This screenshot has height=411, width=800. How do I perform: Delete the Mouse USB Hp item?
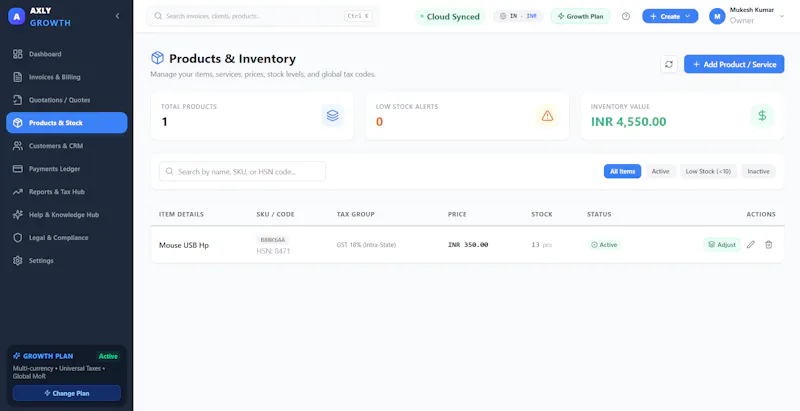pyautogui.click(x=768, y=245)
